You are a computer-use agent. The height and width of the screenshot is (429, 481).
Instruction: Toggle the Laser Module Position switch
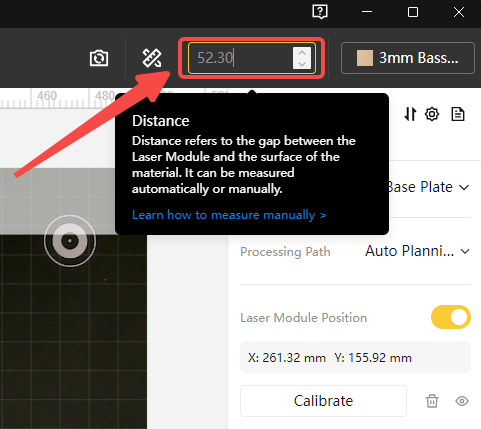[451, 317]
